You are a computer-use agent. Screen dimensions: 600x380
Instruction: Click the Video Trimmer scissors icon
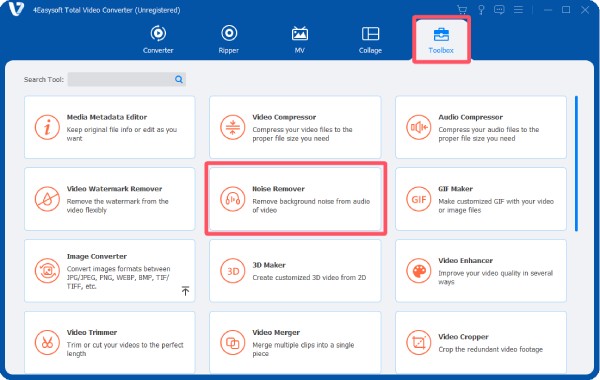click(x=47, y=342)
